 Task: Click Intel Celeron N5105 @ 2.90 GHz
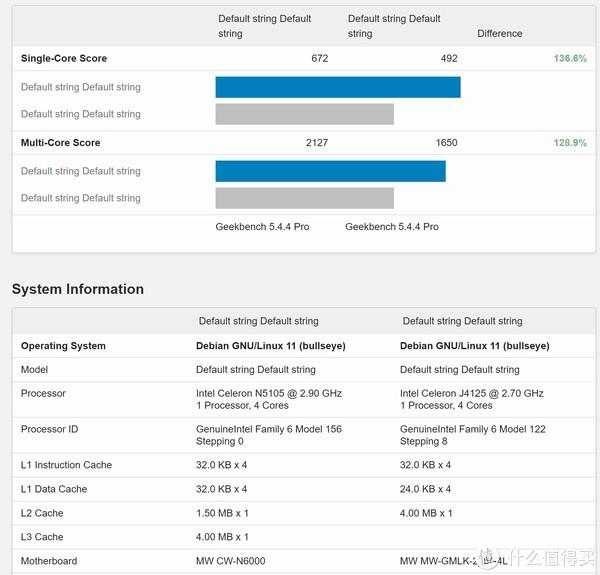269,393
